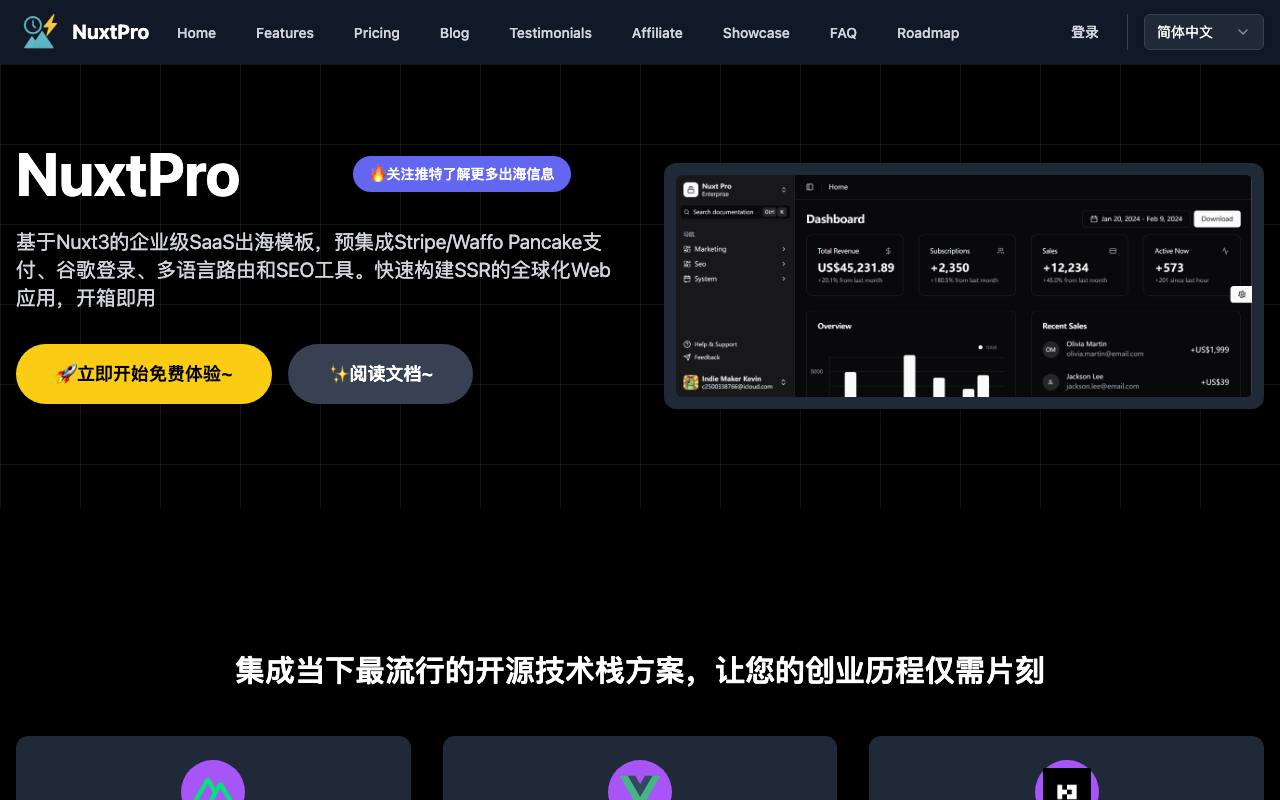The width and height of the screenshot is (1280, 800).
Task: Open the FAQ nav item
Action: point(843,33)
